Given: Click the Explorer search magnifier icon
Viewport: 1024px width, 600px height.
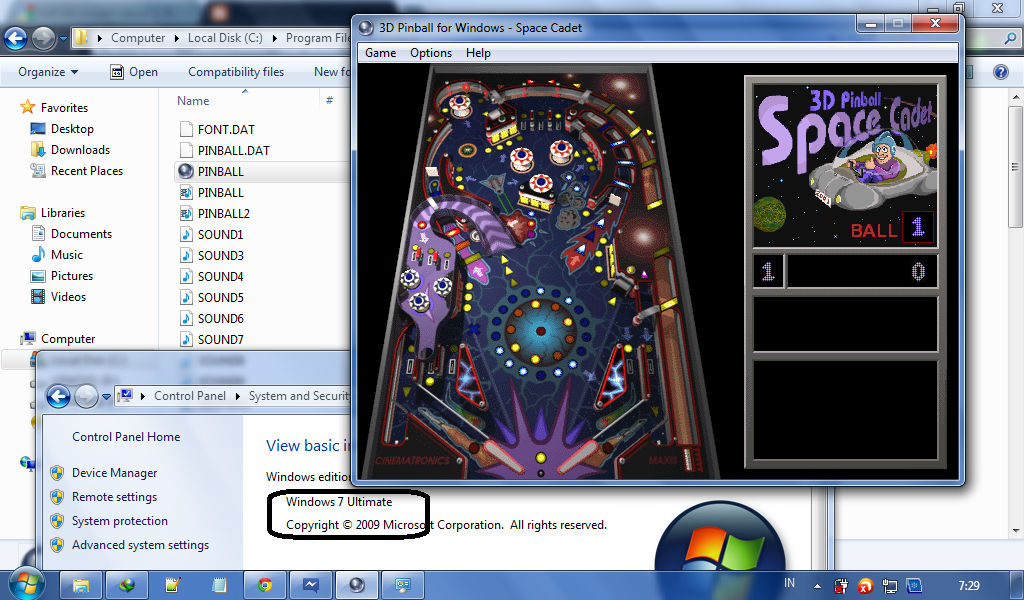Looking at the screenshot, I should tap(1010, 39).
